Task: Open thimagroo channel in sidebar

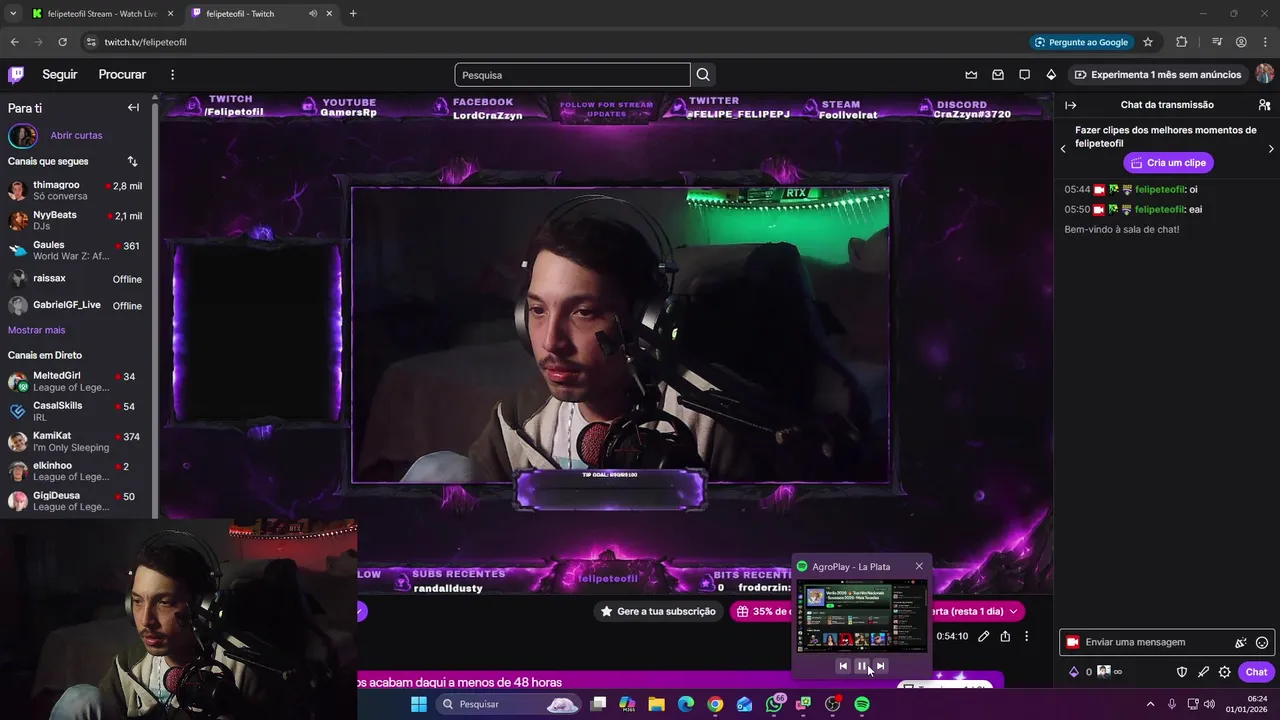Action: pos(76,190)
